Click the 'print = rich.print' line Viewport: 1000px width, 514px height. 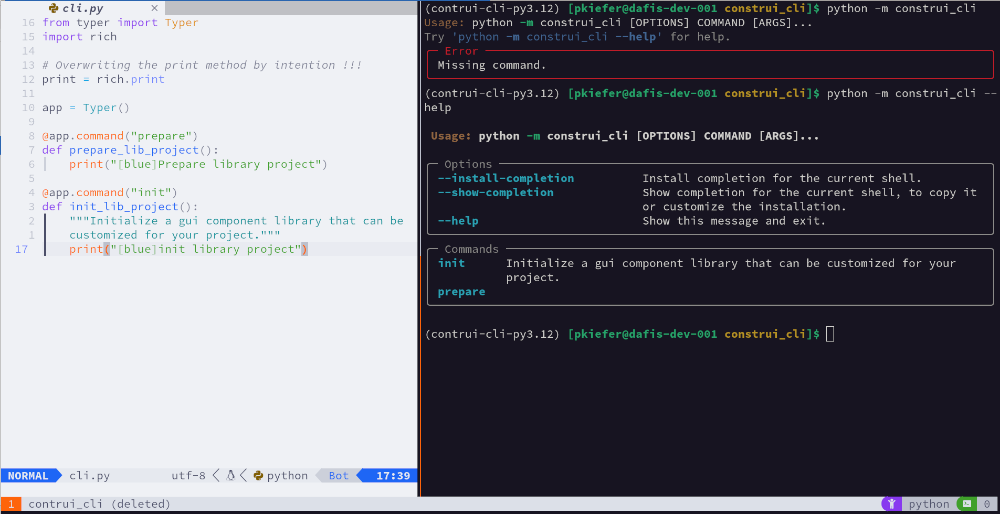(103, 79)
